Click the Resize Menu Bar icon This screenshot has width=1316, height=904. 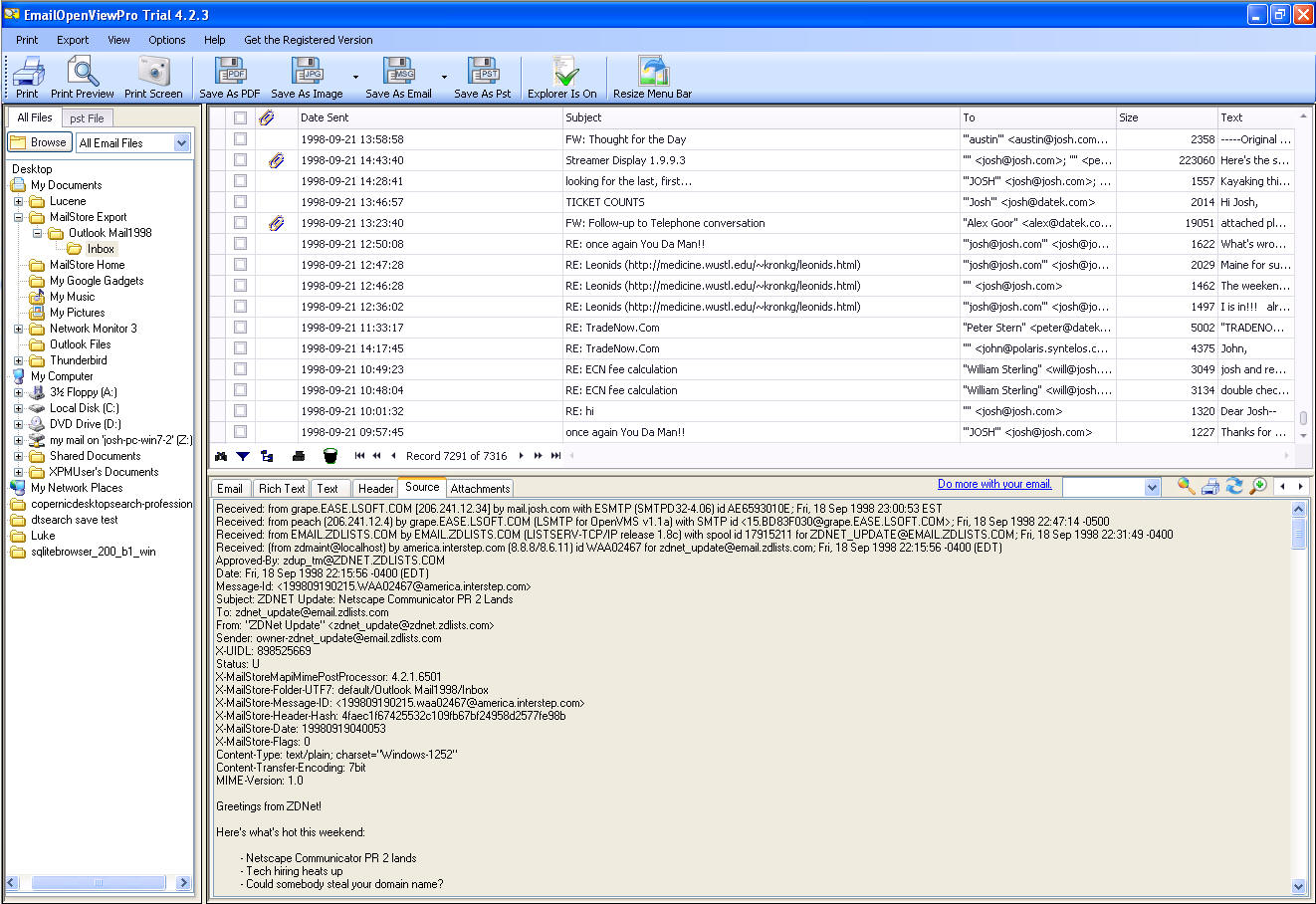pyautogui.click(x=652, y=72)
